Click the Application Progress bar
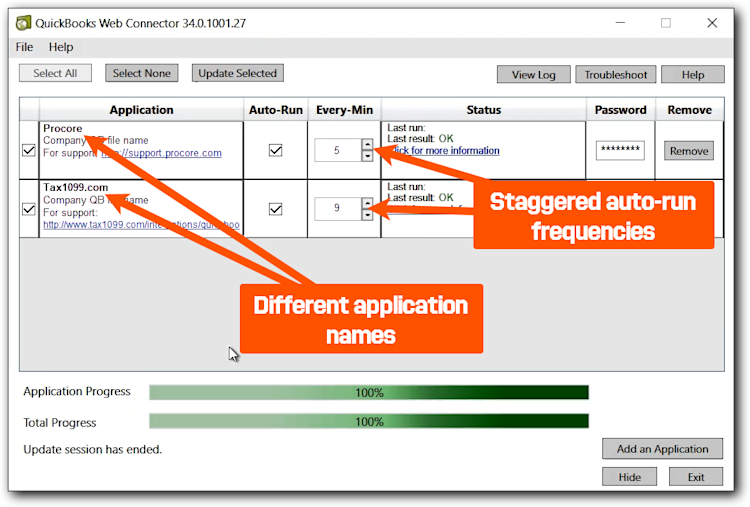The height and width of the screenshot is (507, 750). click(369, 392)
